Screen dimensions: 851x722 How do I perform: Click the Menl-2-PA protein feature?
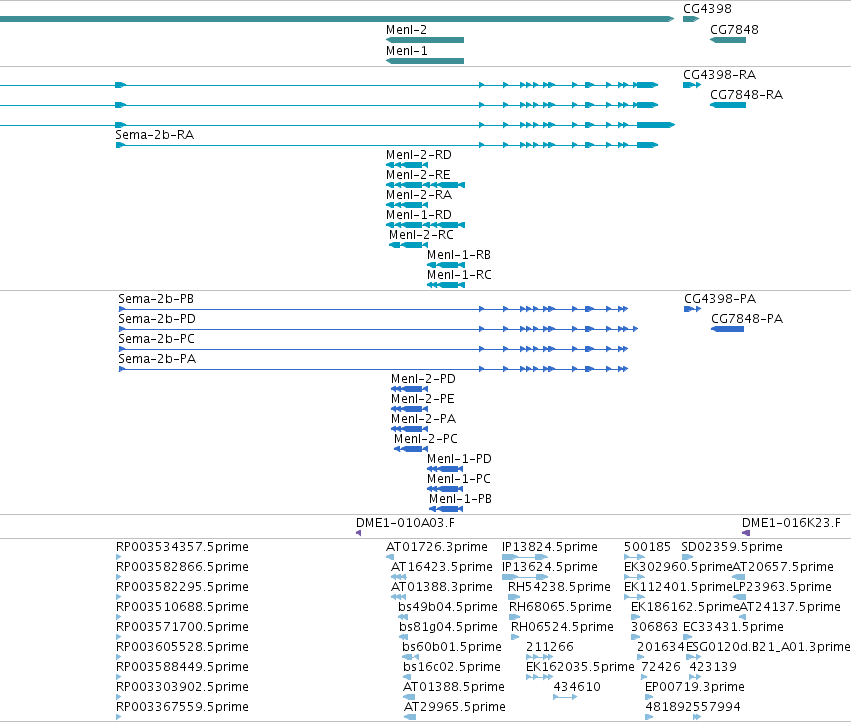click(x=410, y=429)
